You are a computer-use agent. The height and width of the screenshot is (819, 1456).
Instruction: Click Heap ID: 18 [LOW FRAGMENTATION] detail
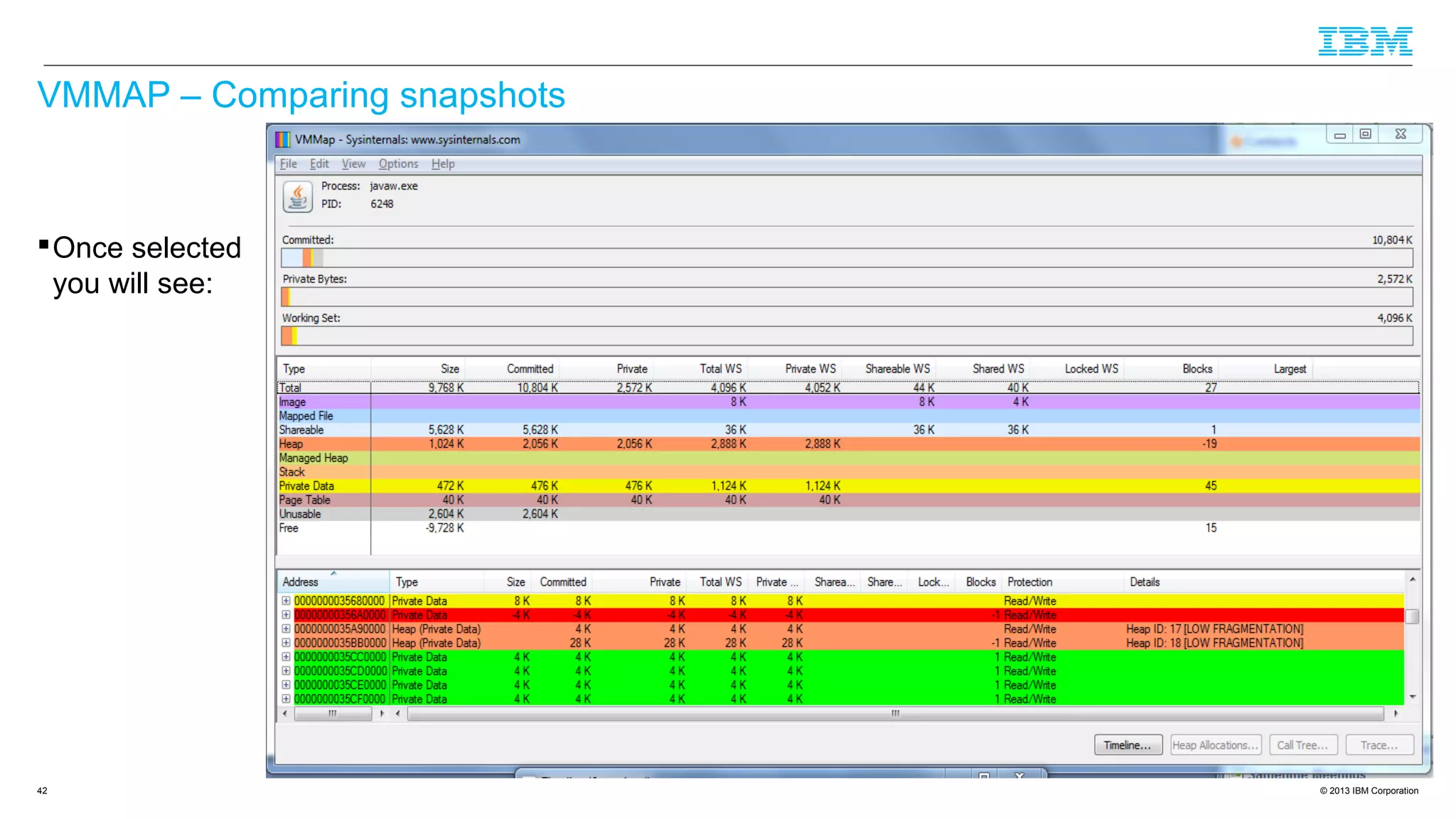[1214, 643]
